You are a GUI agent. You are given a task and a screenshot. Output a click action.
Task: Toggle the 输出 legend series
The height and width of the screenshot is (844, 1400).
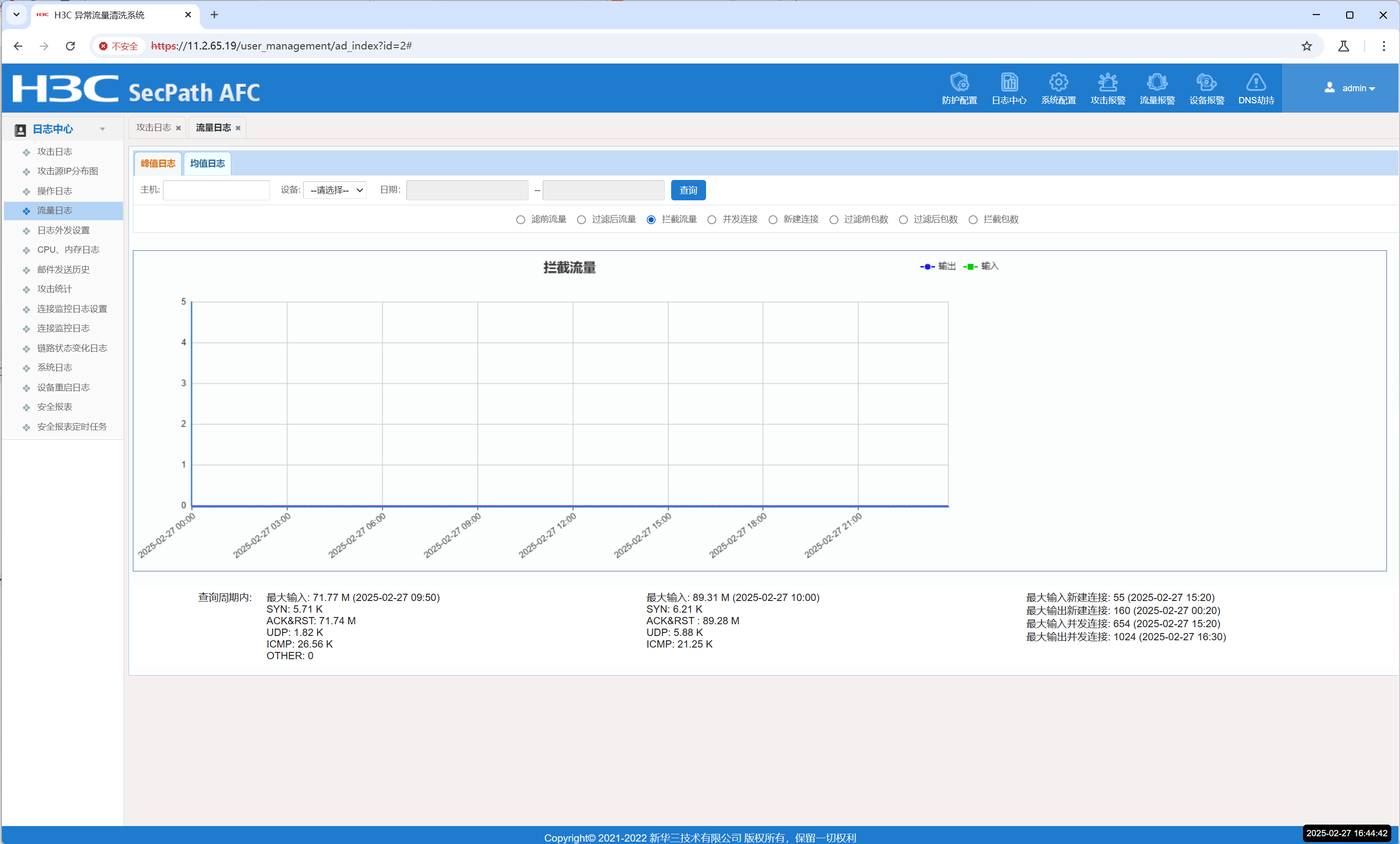pyautogui.click(x=937, y=266)
